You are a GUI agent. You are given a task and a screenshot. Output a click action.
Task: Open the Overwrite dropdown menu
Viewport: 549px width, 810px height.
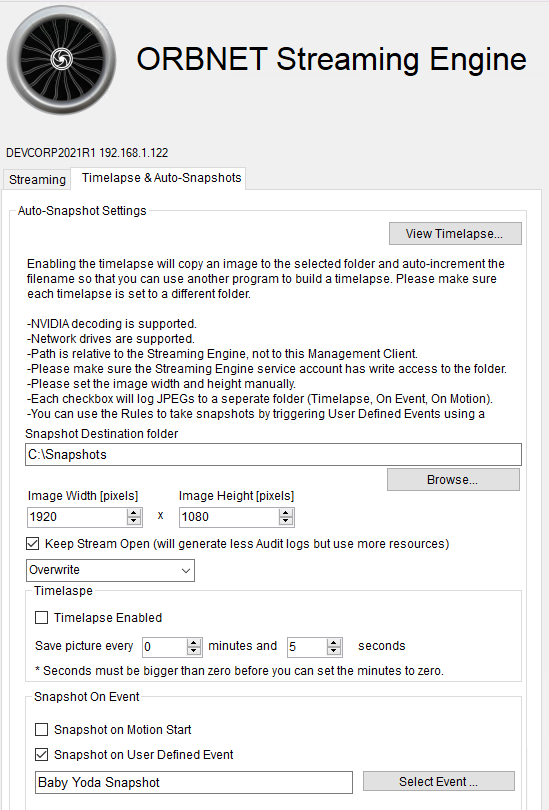[111, 570]
